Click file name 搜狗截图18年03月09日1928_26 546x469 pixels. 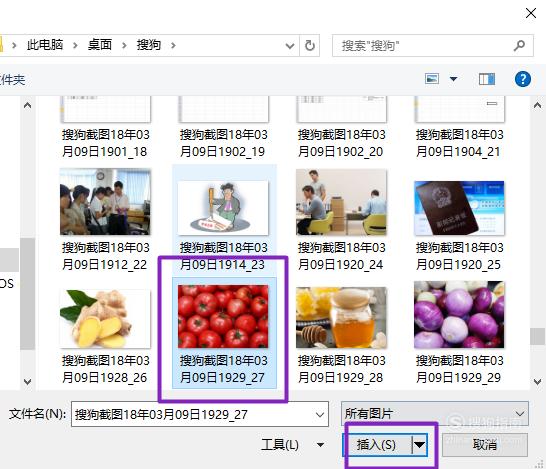click(x=105, y=369)
